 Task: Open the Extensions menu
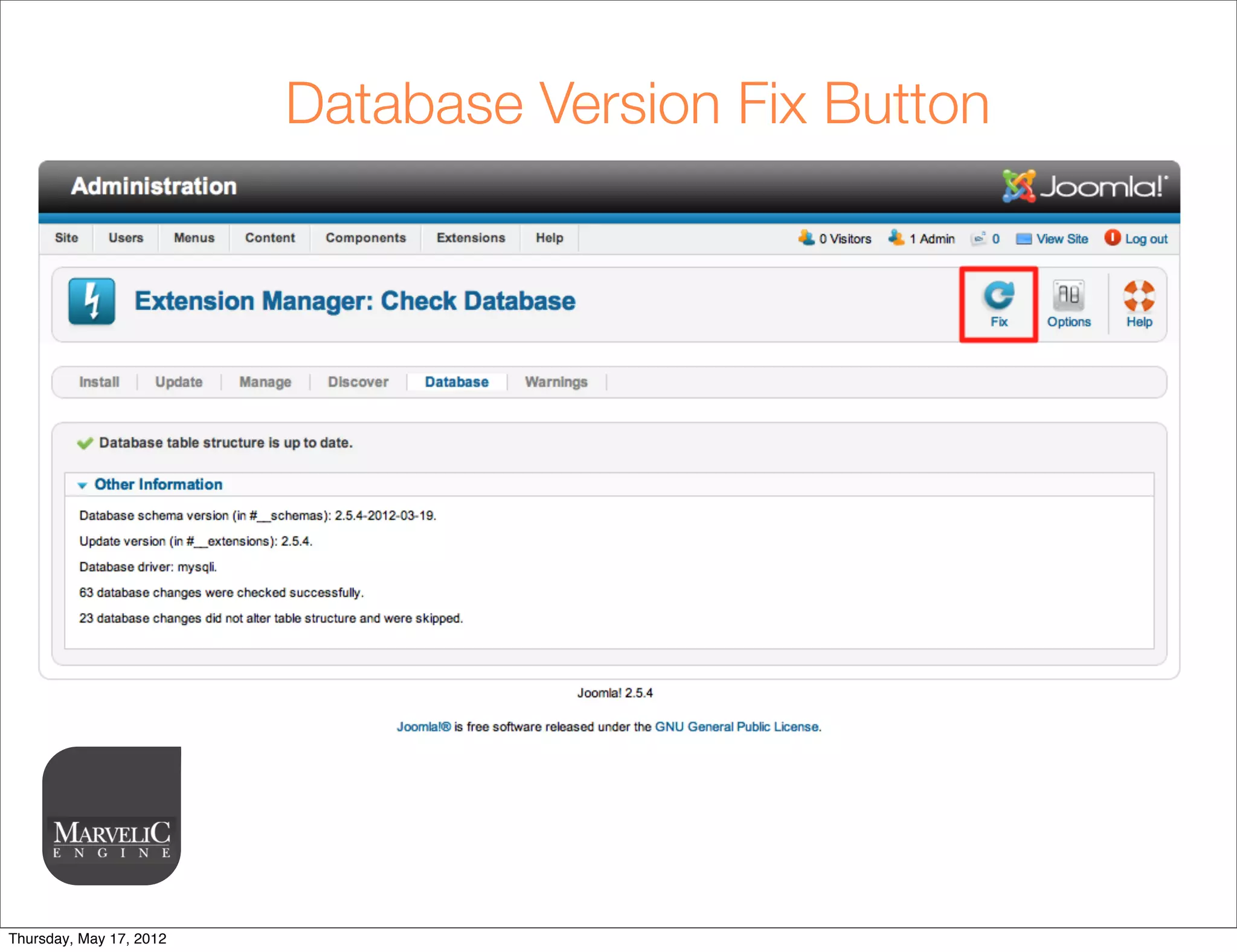coord(471,238)
